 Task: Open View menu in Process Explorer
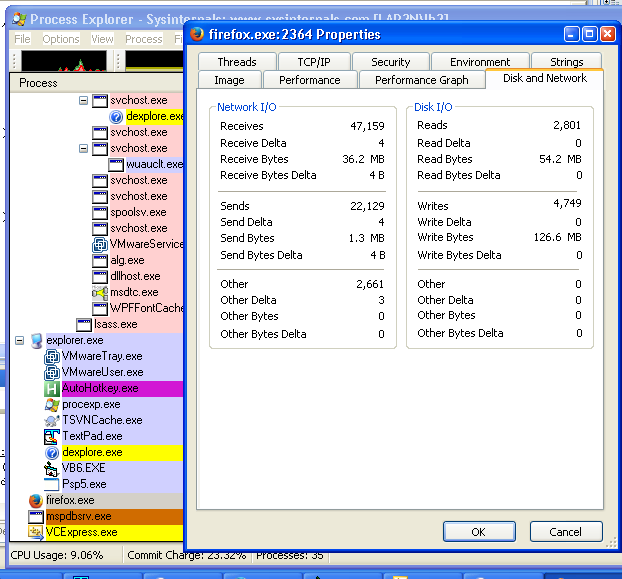[102, 39]
